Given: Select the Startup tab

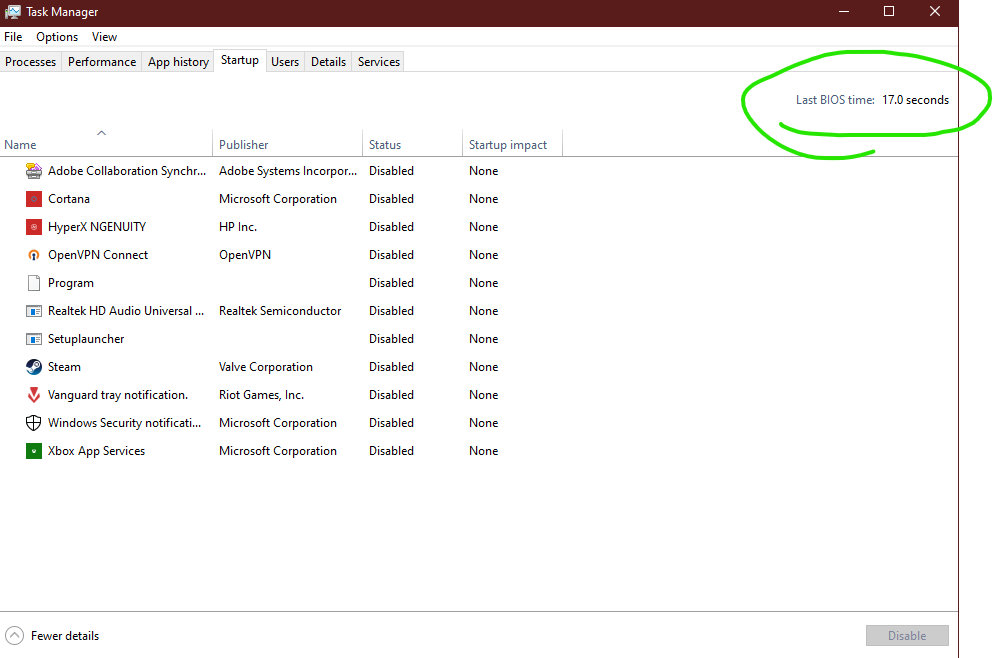Looking at the screenshot, I should pos(240,60).
